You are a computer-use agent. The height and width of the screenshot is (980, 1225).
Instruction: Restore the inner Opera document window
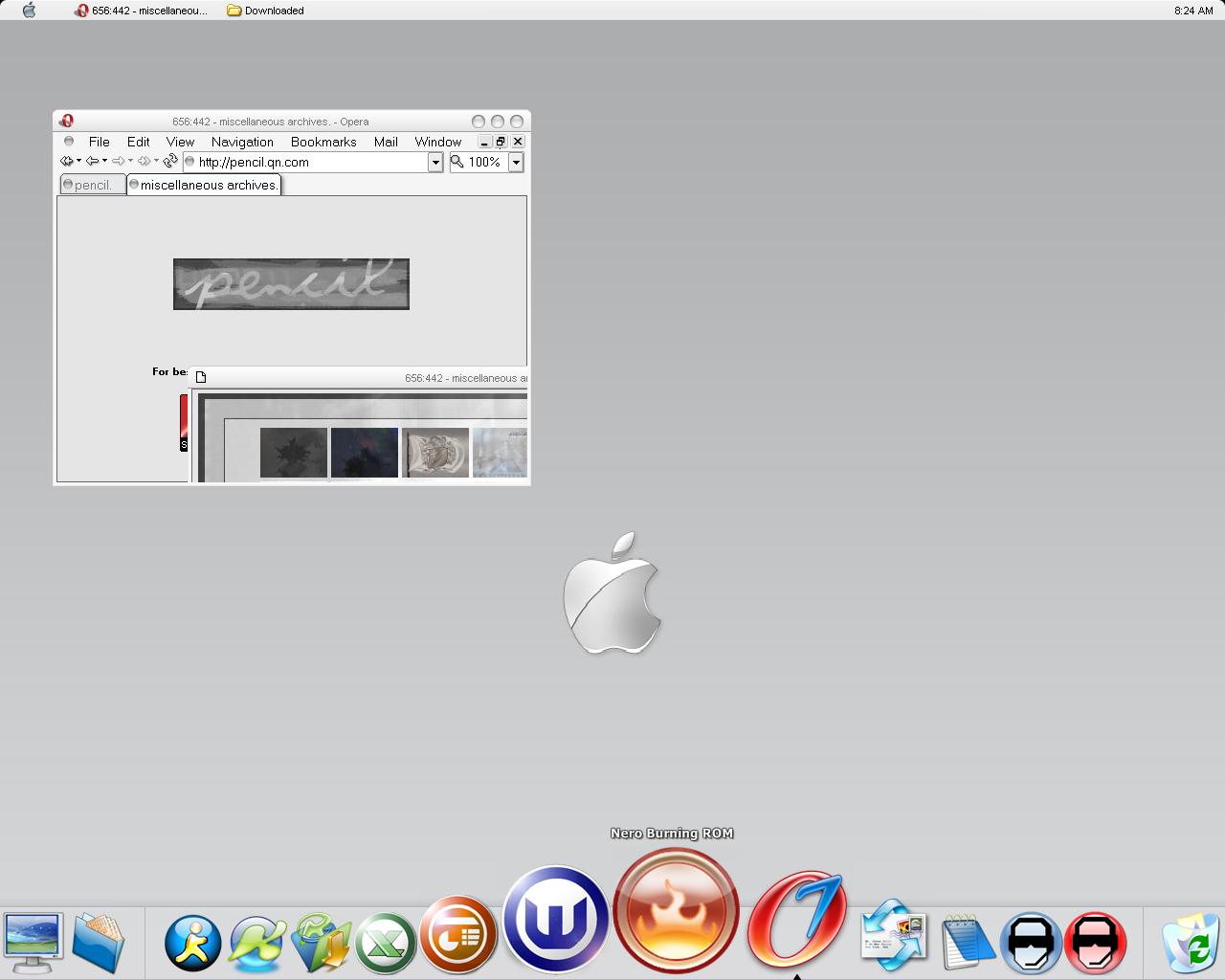click(501, 142)
